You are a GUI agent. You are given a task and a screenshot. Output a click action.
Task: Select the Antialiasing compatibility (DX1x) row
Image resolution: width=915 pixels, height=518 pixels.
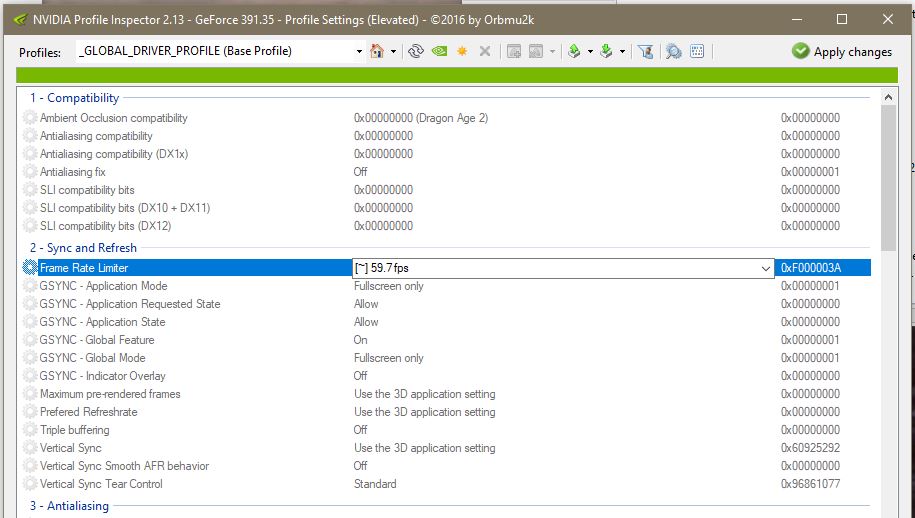[447, 154]
